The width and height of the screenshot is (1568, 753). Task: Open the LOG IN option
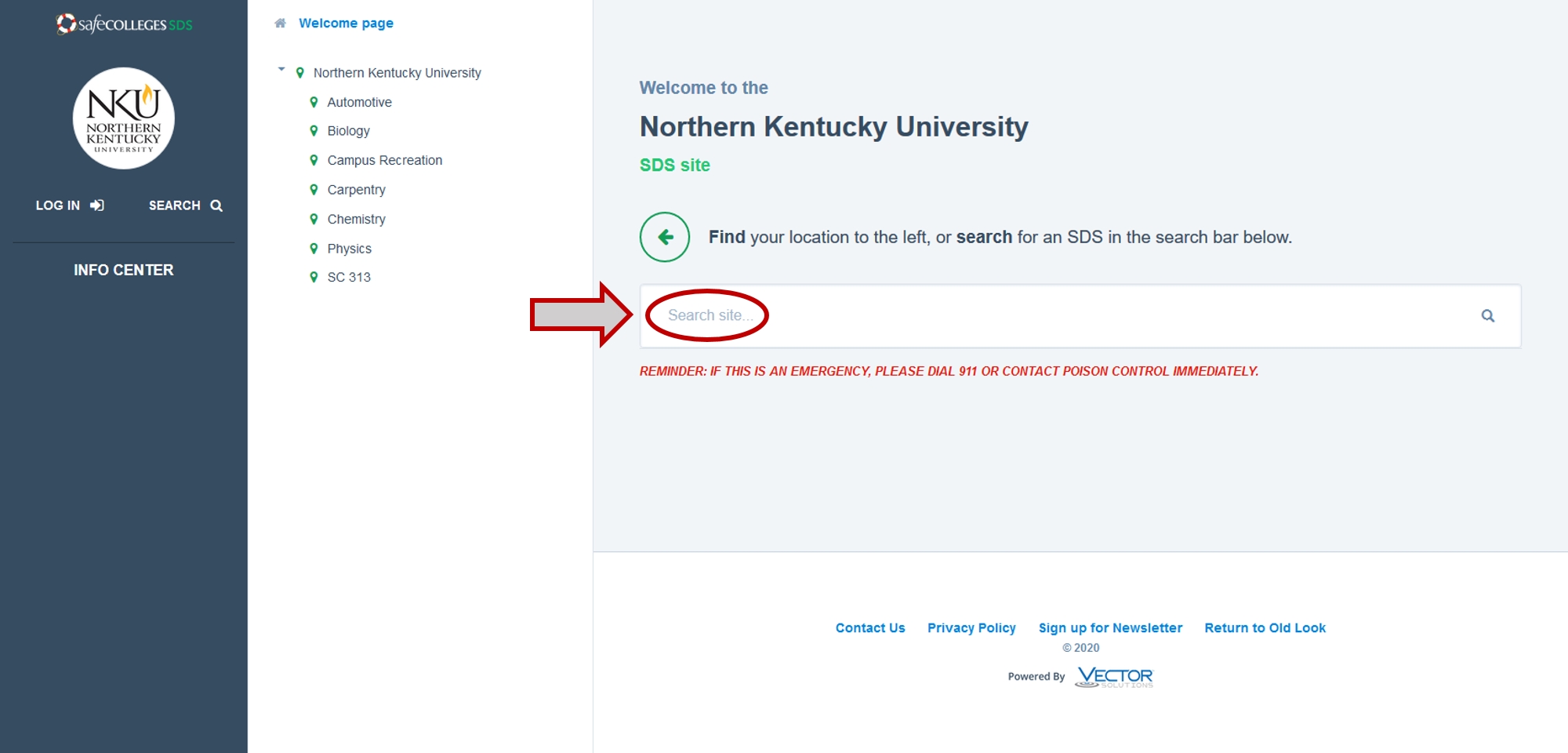click(69, 206)
